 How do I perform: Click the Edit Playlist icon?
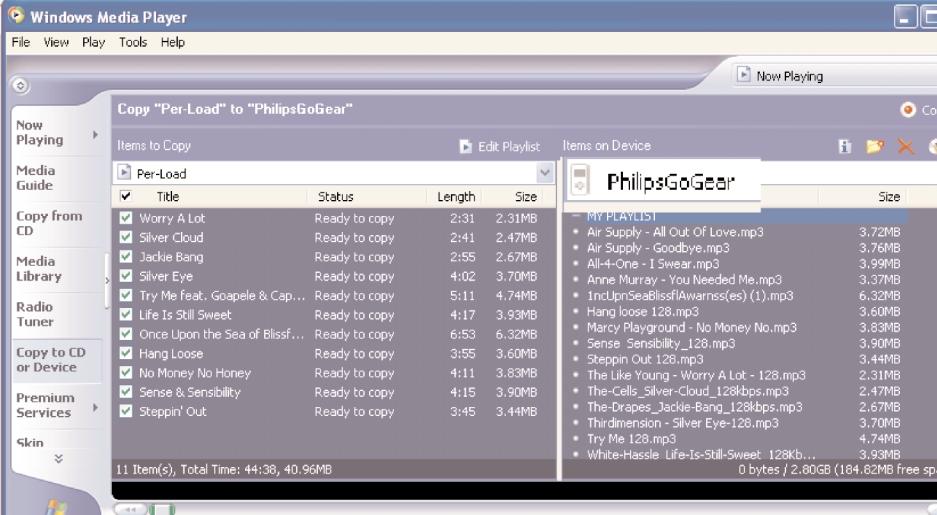[x=466, y=146]
